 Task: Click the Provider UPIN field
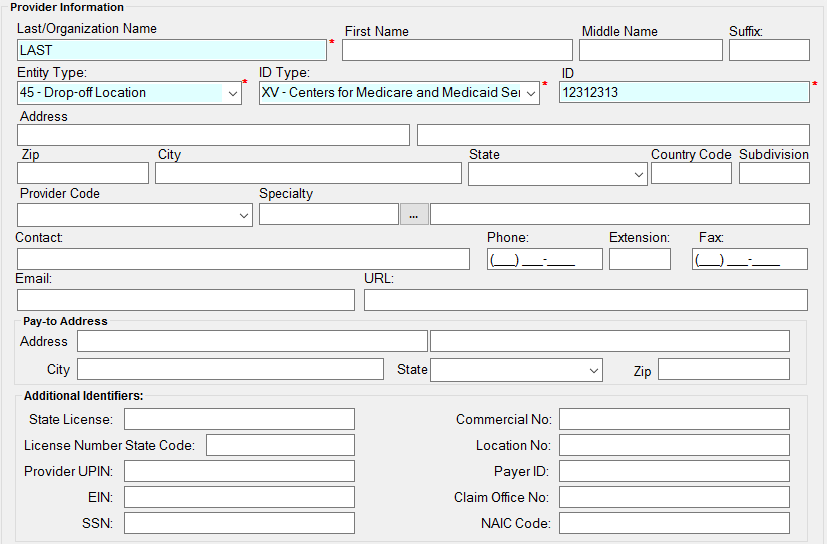point(239,471)
